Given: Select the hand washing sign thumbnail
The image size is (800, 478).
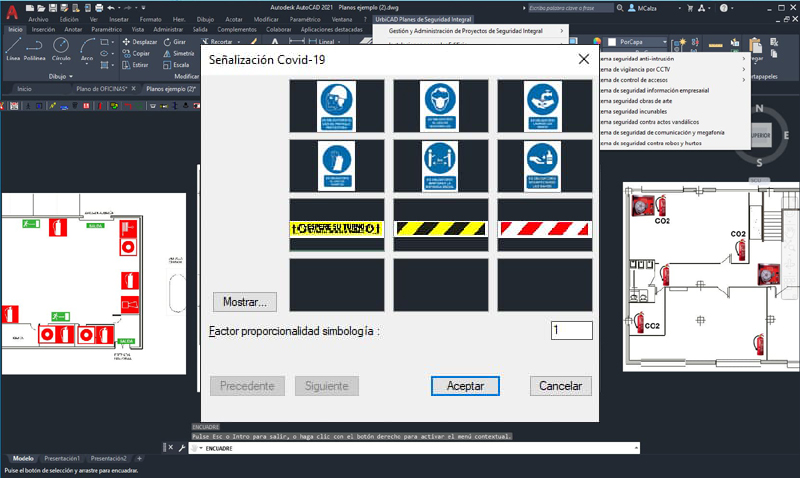Looking at the screenshot, I should (545, 106).
